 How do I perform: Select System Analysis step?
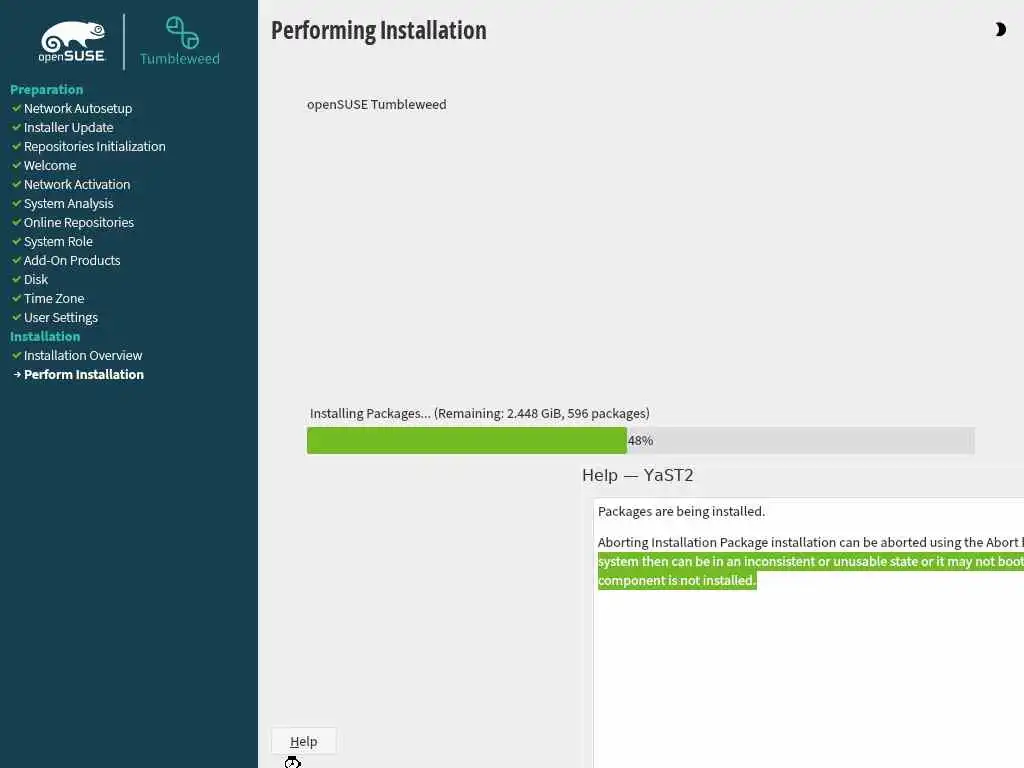pos(69,203)
